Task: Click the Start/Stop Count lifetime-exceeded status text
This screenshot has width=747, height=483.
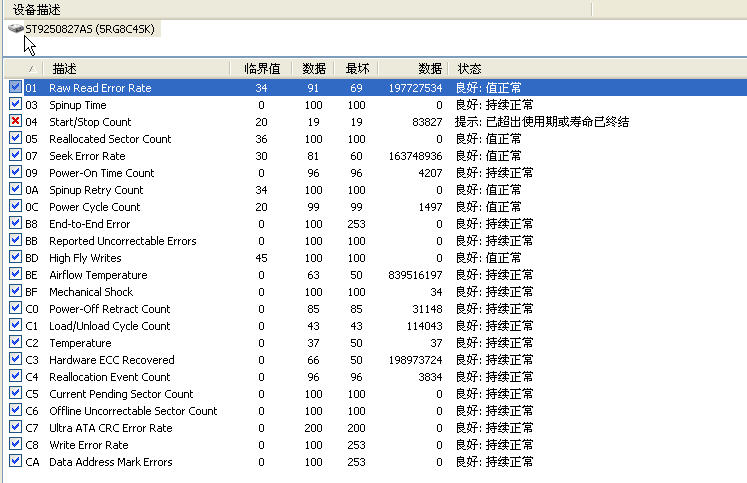Action: pyautogui.click(x=541, y=122)
